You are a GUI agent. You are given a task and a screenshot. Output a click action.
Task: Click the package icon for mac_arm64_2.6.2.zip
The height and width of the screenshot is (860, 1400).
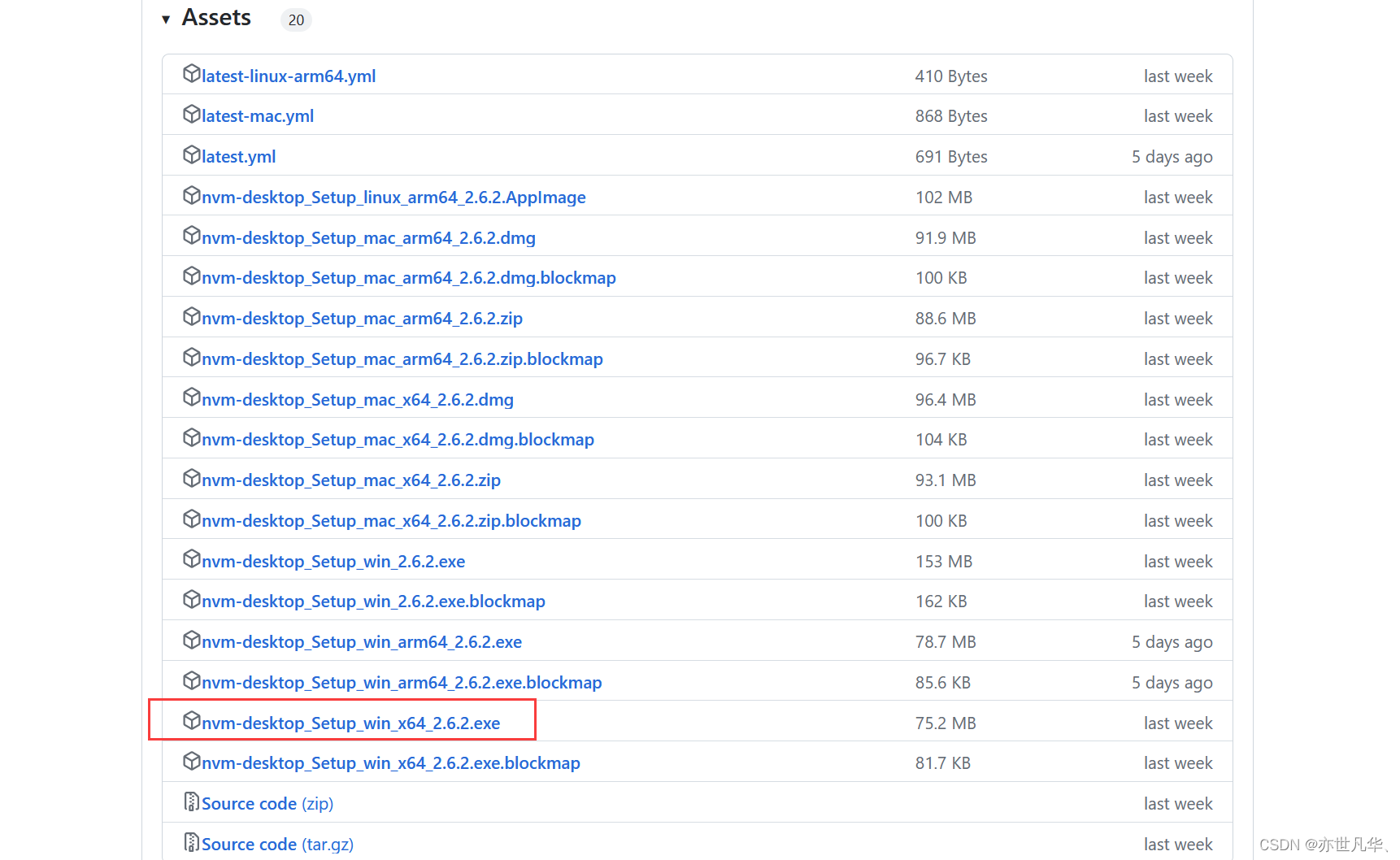pyautogui.click(x=192, y=316)
